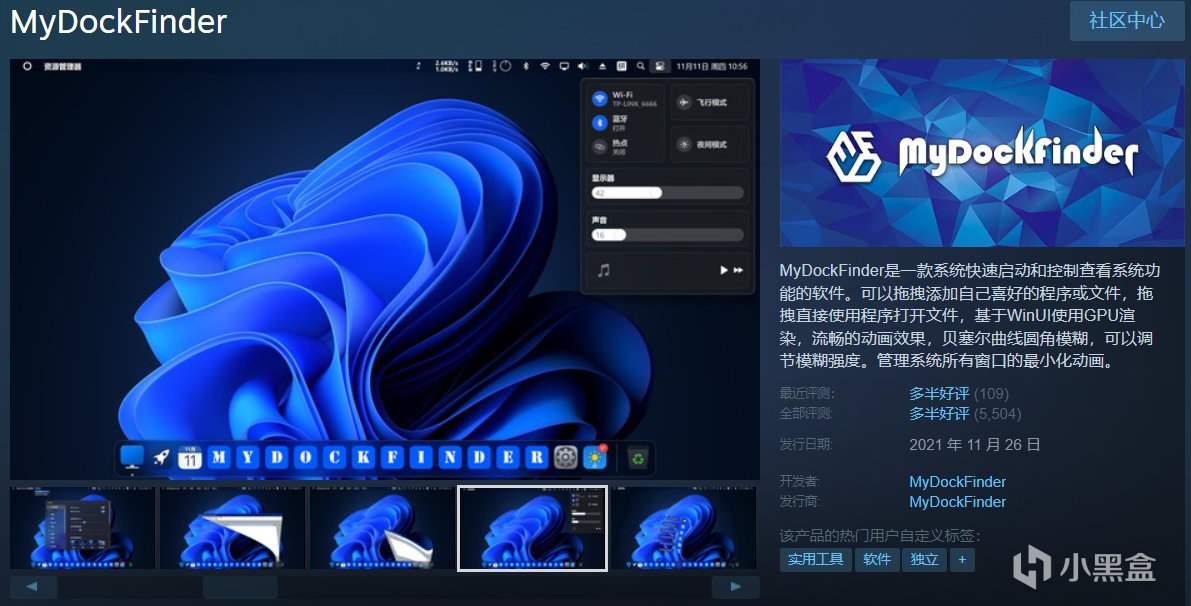Select thumbnail showing settings window
This screenshot has height=606, width=1191.
tap(82, 528)
